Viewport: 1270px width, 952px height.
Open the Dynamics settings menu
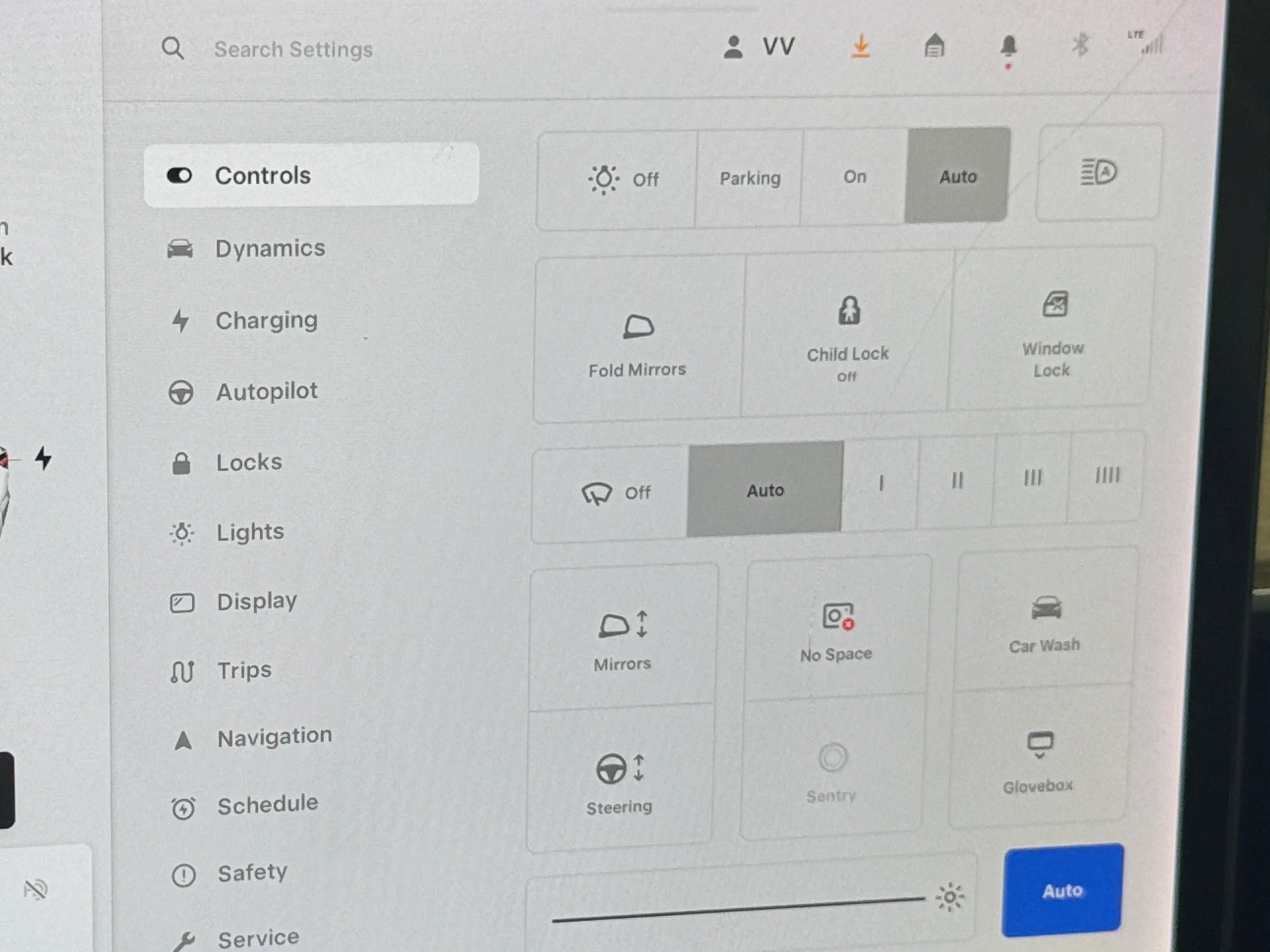pyautogui.click(x=246, y=248)
